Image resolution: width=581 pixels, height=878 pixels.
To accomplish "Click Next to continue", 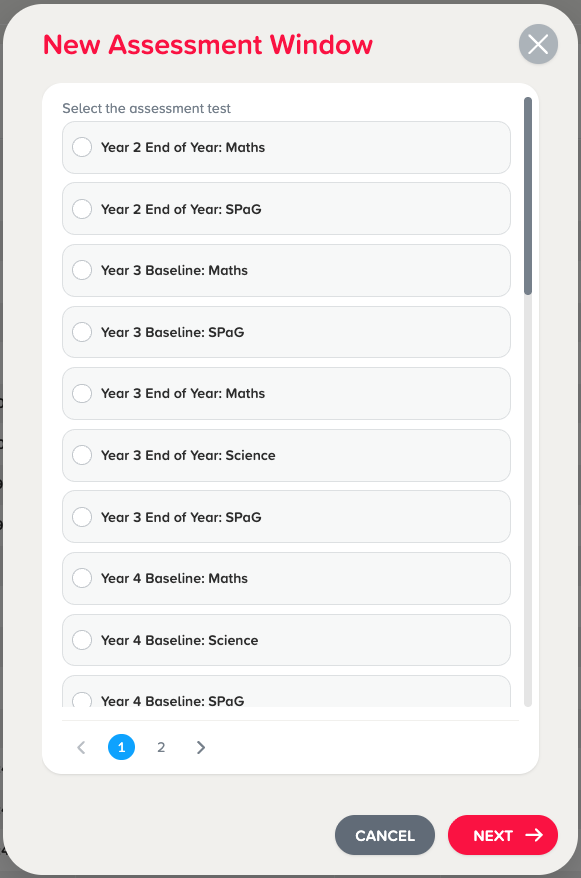I will click(503, 835).
